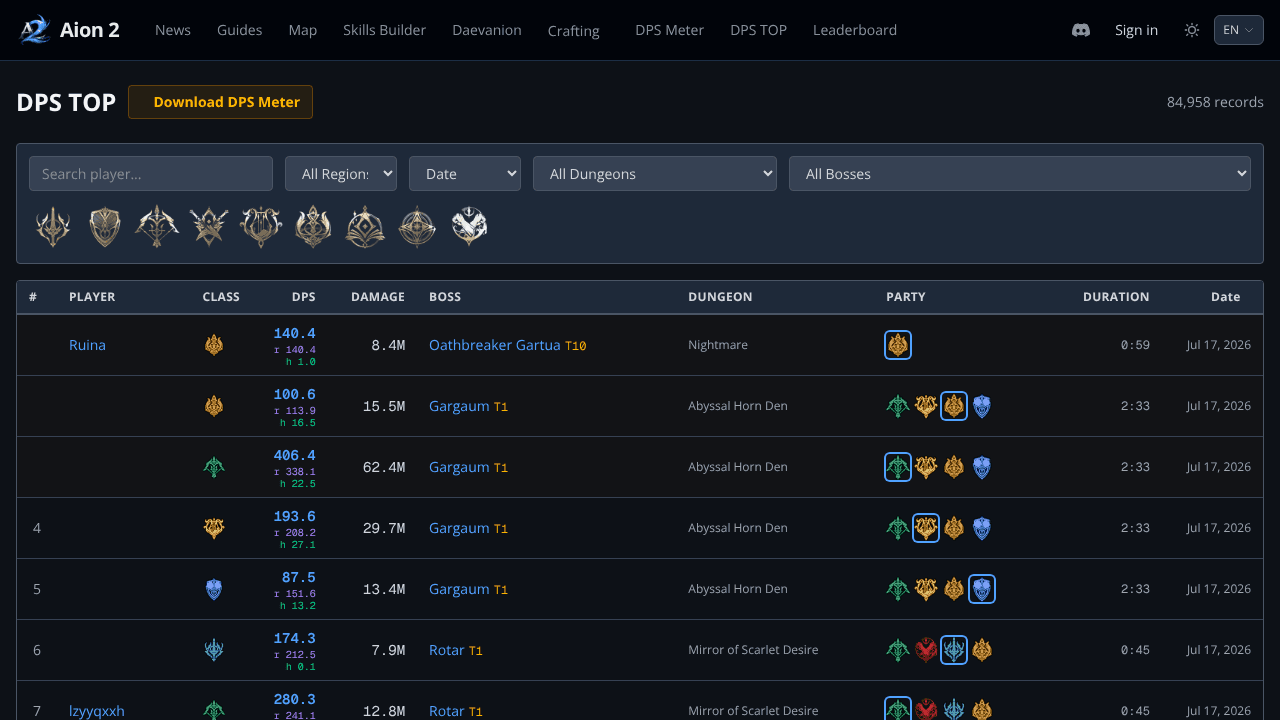
Task: Click green party icon in 174.3 DPS row
Action: [898, 650]
